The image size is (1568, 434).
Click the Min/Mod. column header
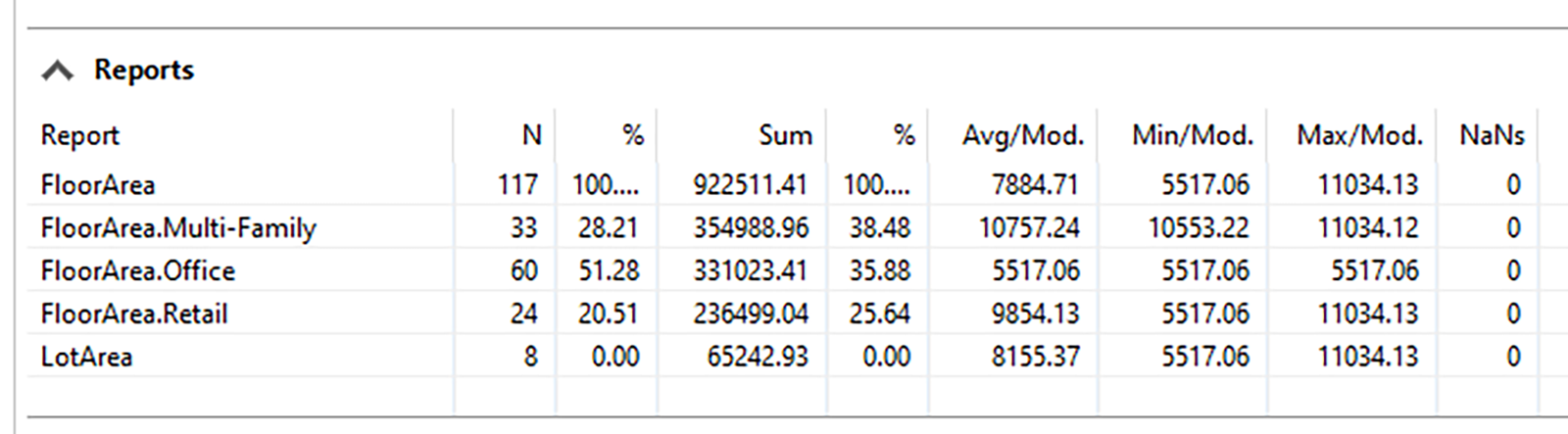[1192, 135]
